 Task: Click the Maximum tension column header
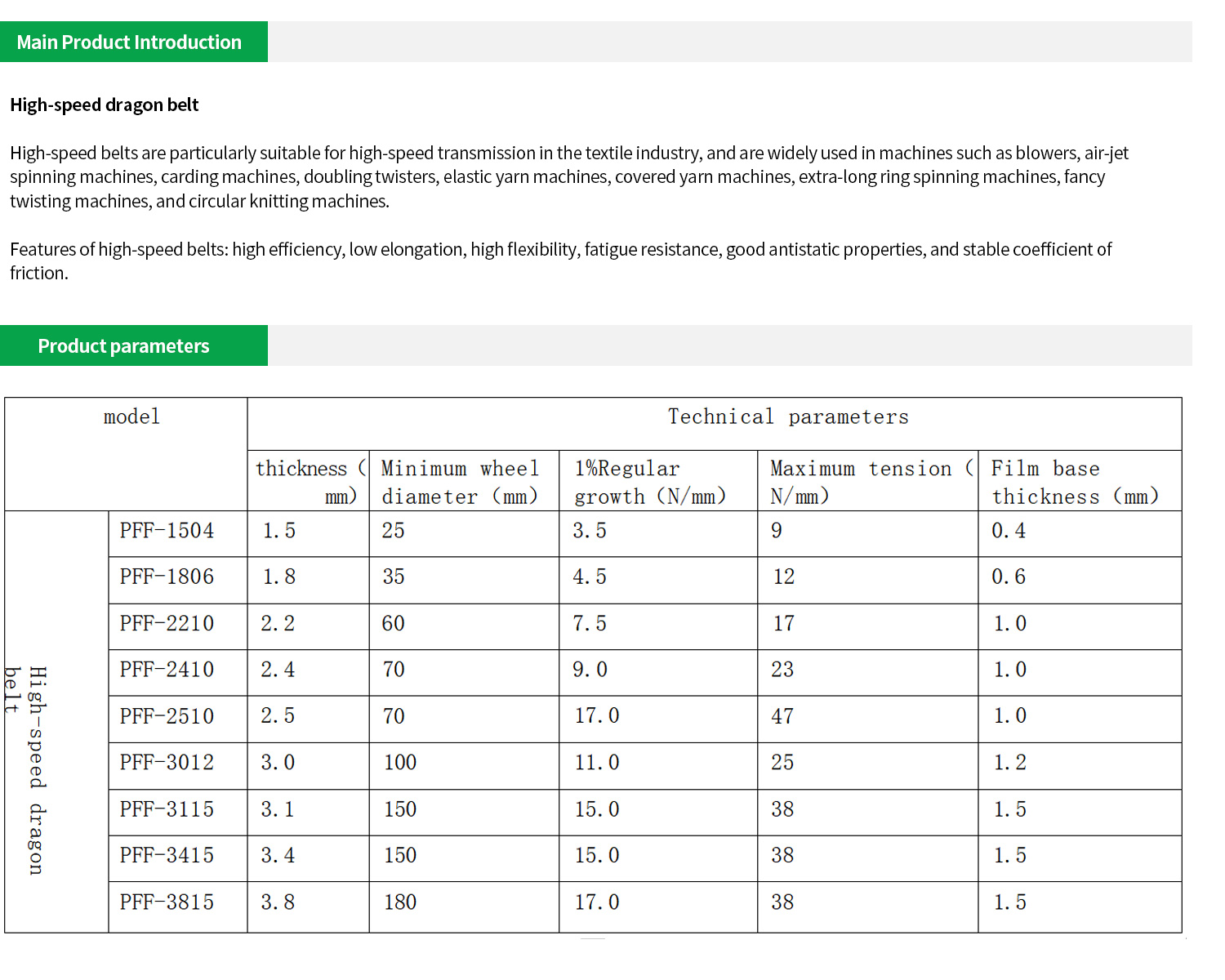871,482
